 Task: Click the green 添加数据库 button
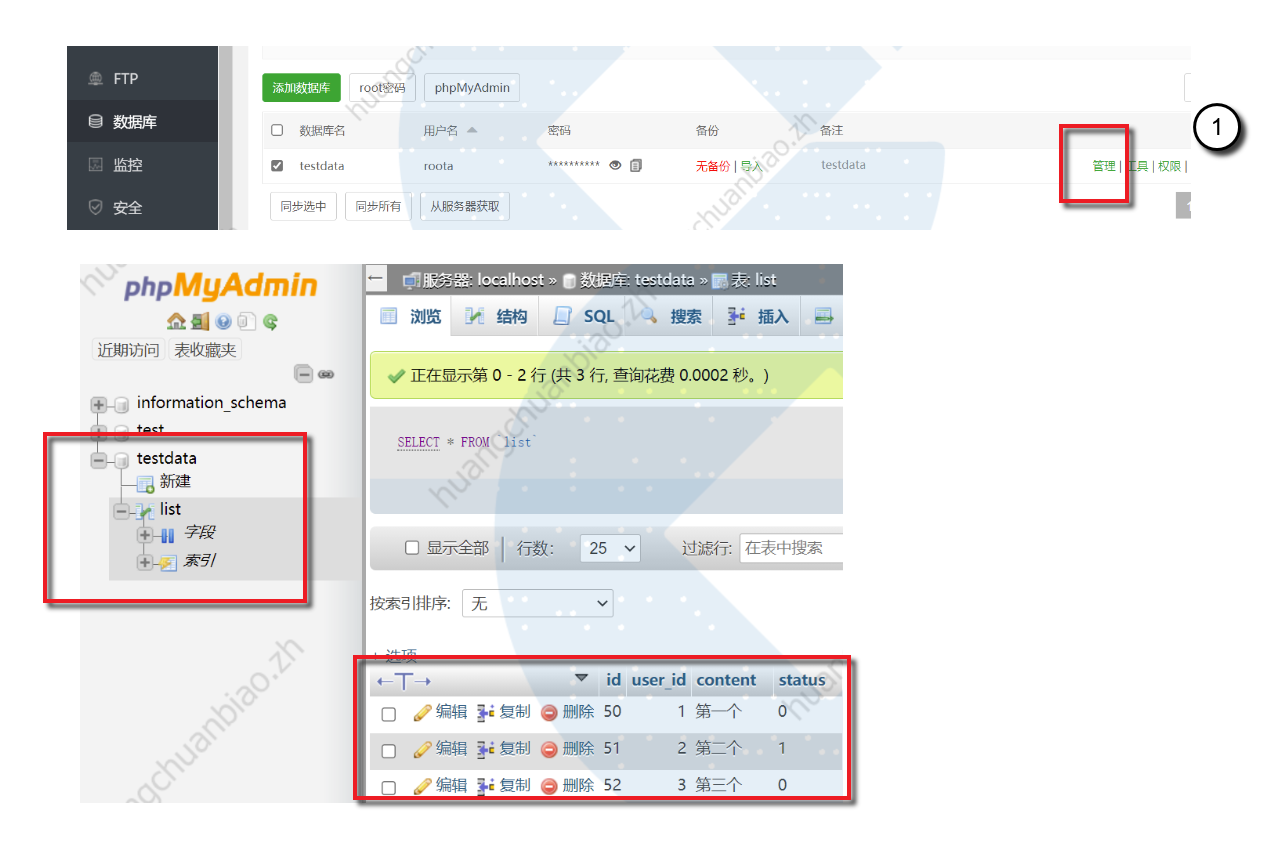pos(301,87)
